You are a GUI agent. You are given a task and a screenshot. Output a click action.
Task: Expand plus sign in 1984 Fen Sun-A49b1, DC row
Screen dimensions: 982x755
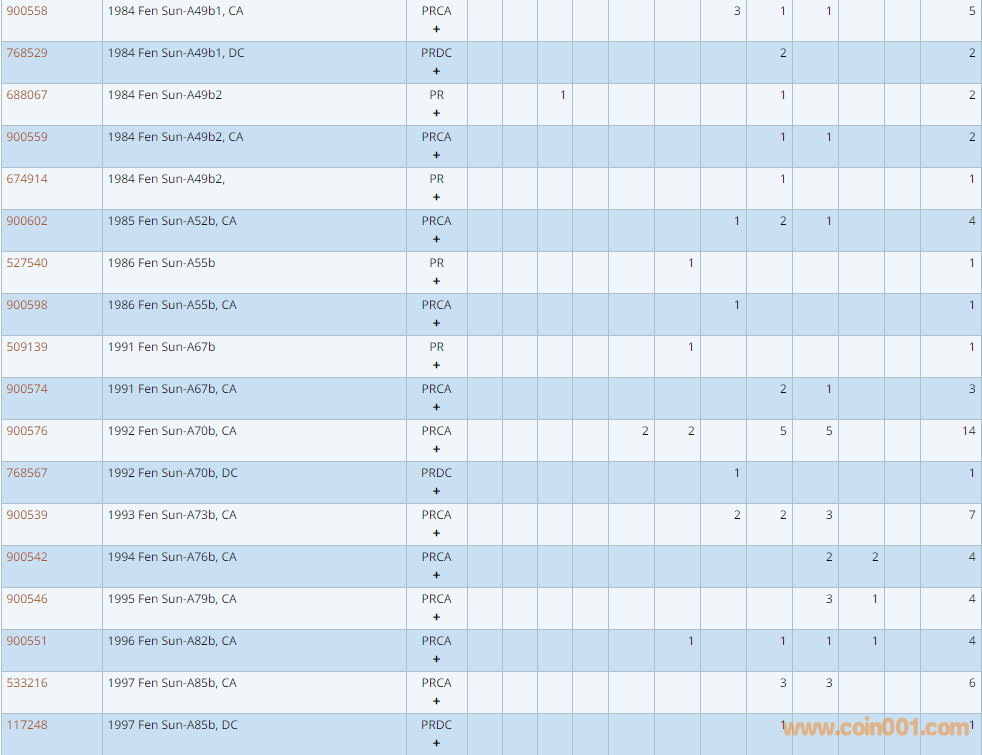tap(436, 71)
